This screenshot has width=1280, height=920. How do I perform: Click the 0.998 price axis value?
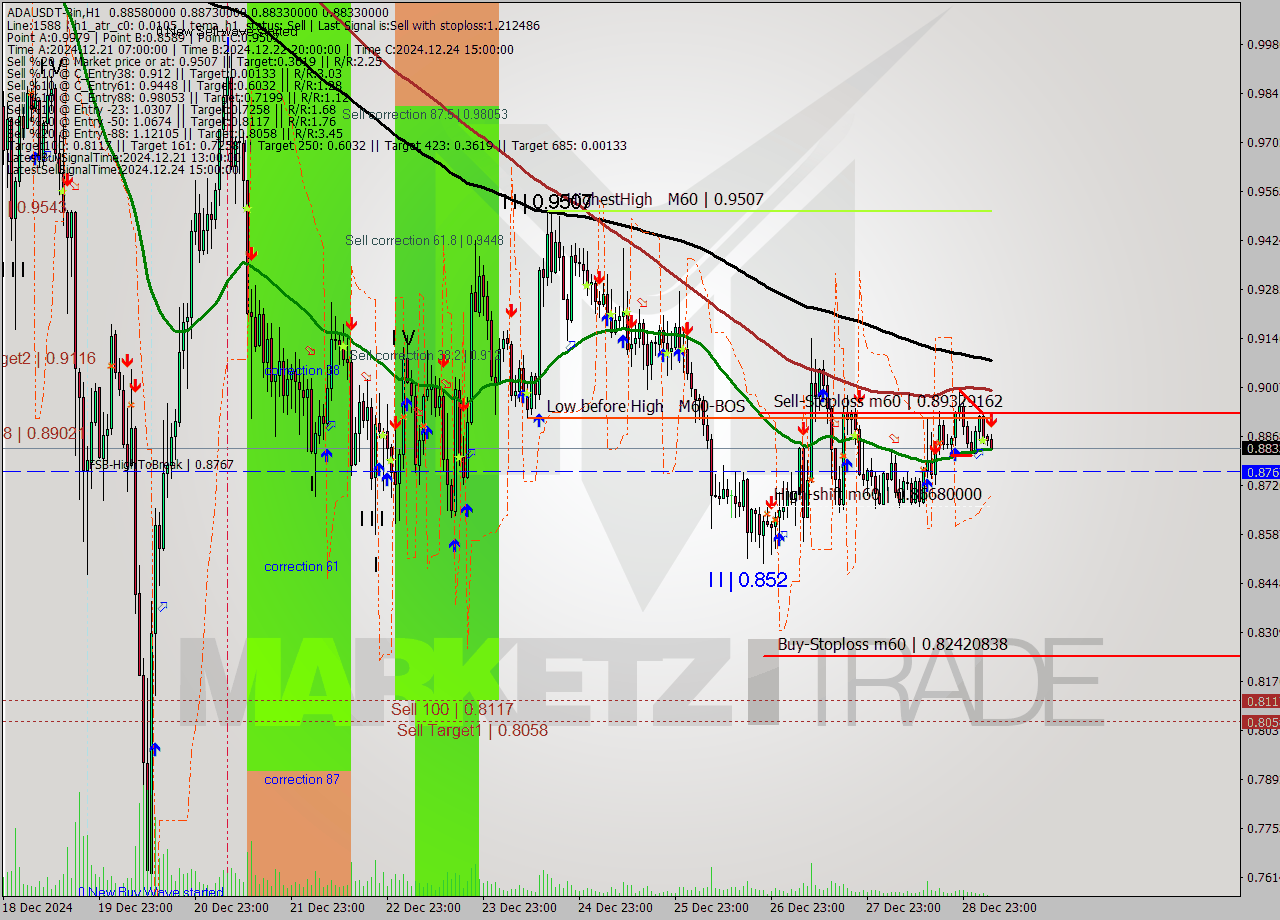pos(1262,44)
